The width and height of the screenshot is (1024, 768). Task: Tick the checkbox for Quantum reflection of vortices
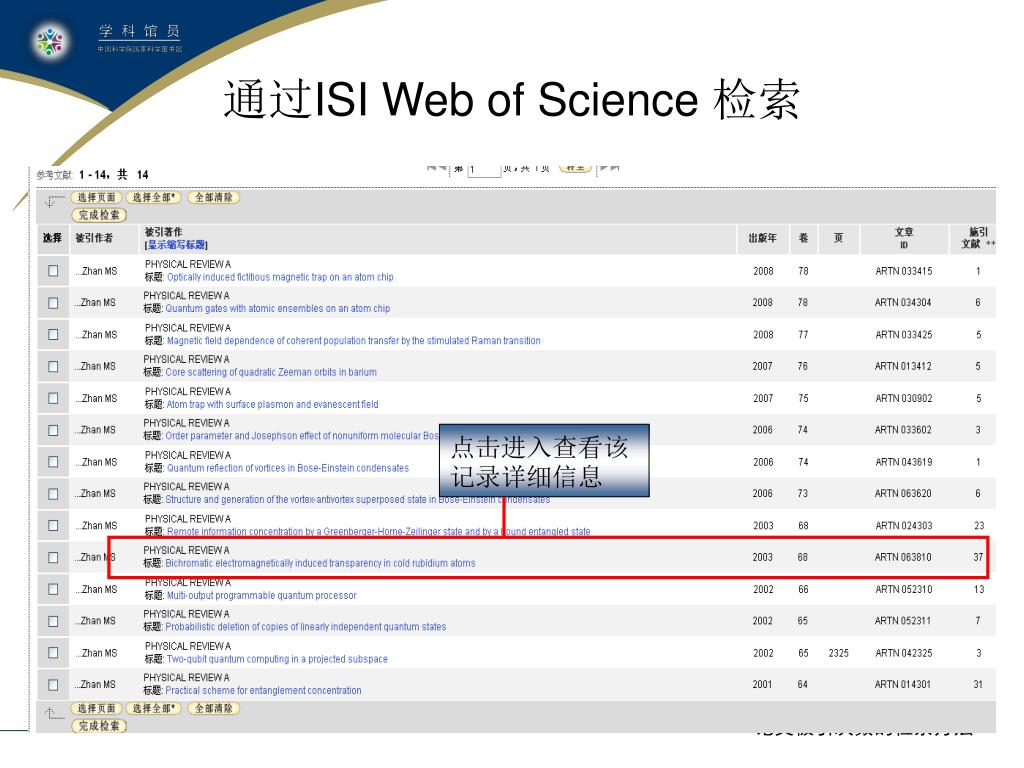pyautogui.click(x=54, y=462)
